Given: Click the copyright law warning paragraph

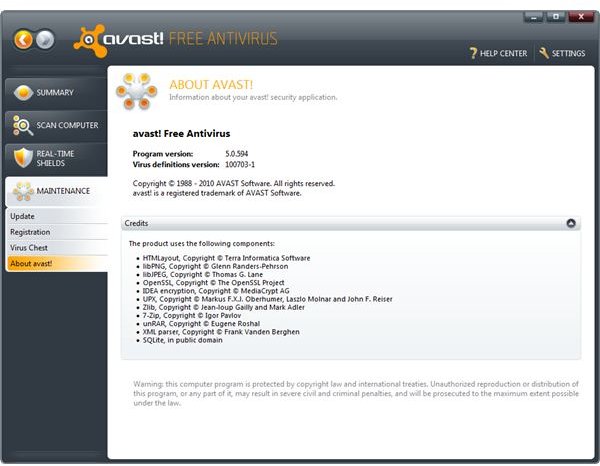Looking at the screenshot, I should click(x=356, y=393).
